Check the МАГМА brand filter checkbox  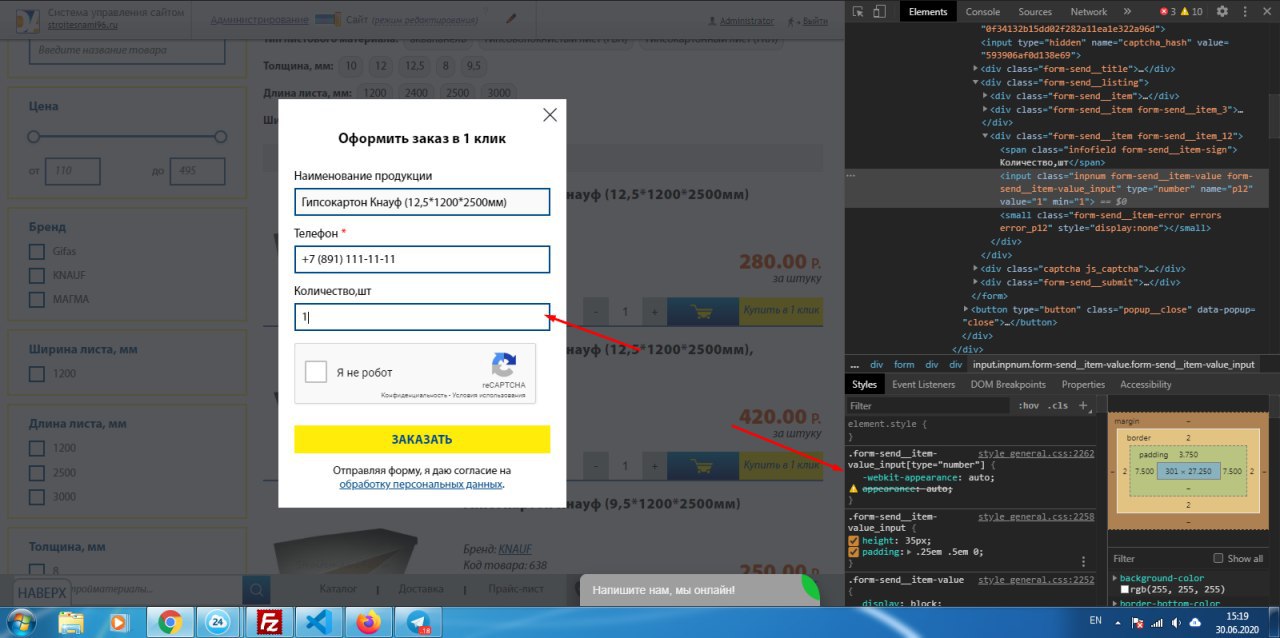click(x=37, y=299)
